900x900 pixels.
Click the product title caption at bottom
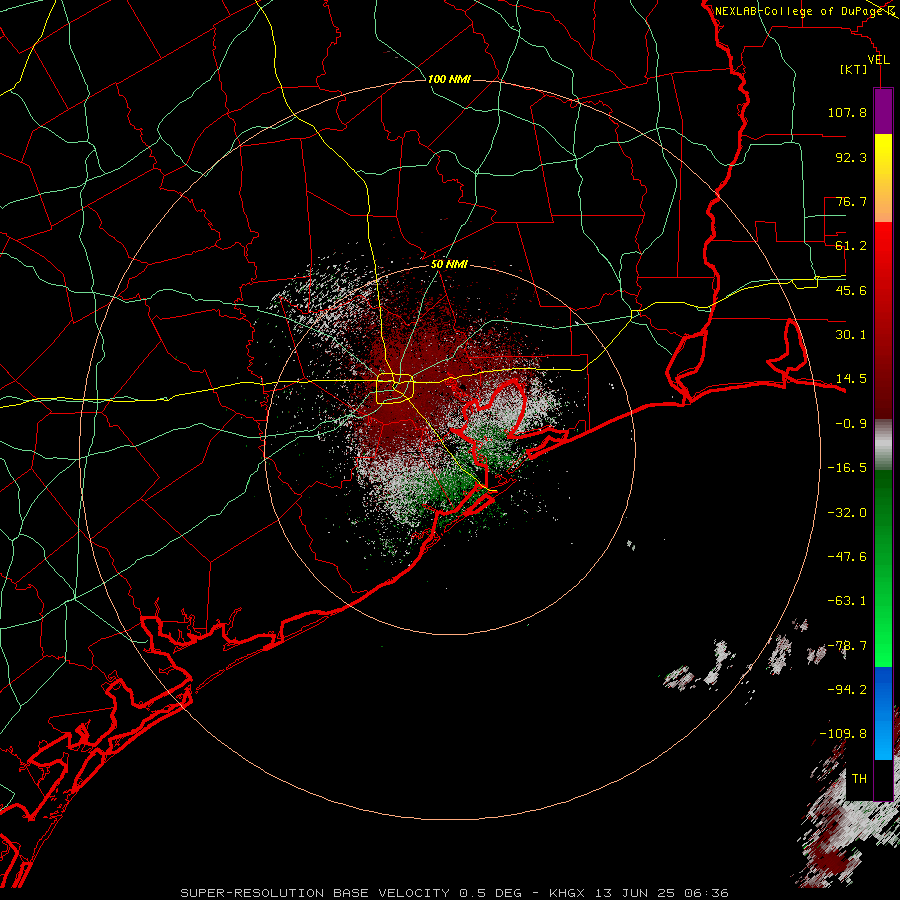click(455, 893)
